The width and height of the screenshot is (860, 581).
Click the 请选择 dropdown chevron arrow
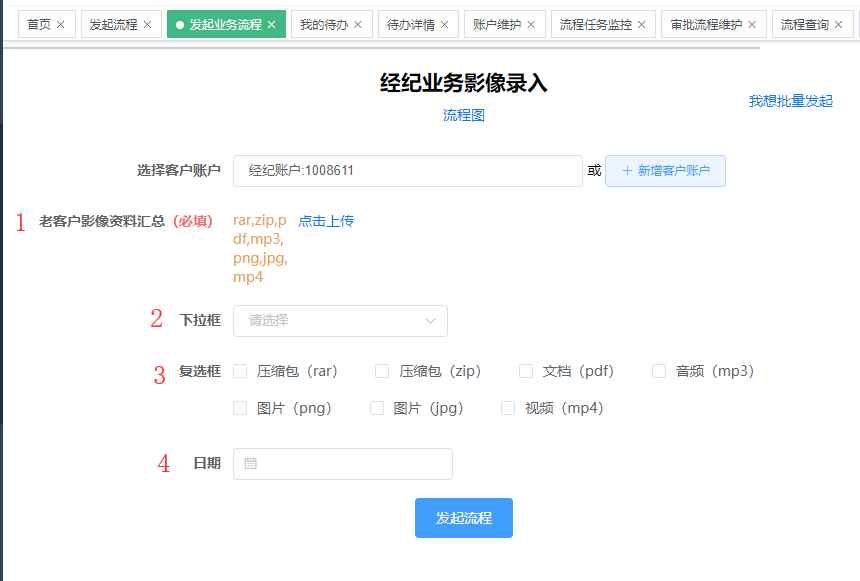431,321
